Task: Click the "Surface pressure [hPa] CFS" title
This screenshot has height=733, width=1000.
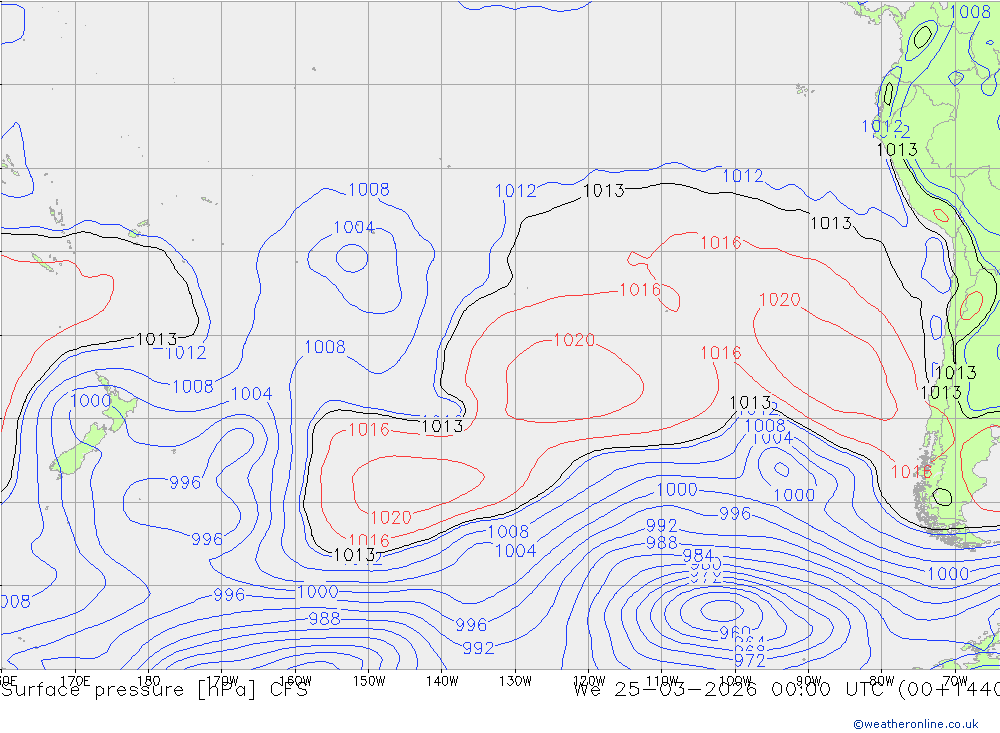Action: coord(154,690)
